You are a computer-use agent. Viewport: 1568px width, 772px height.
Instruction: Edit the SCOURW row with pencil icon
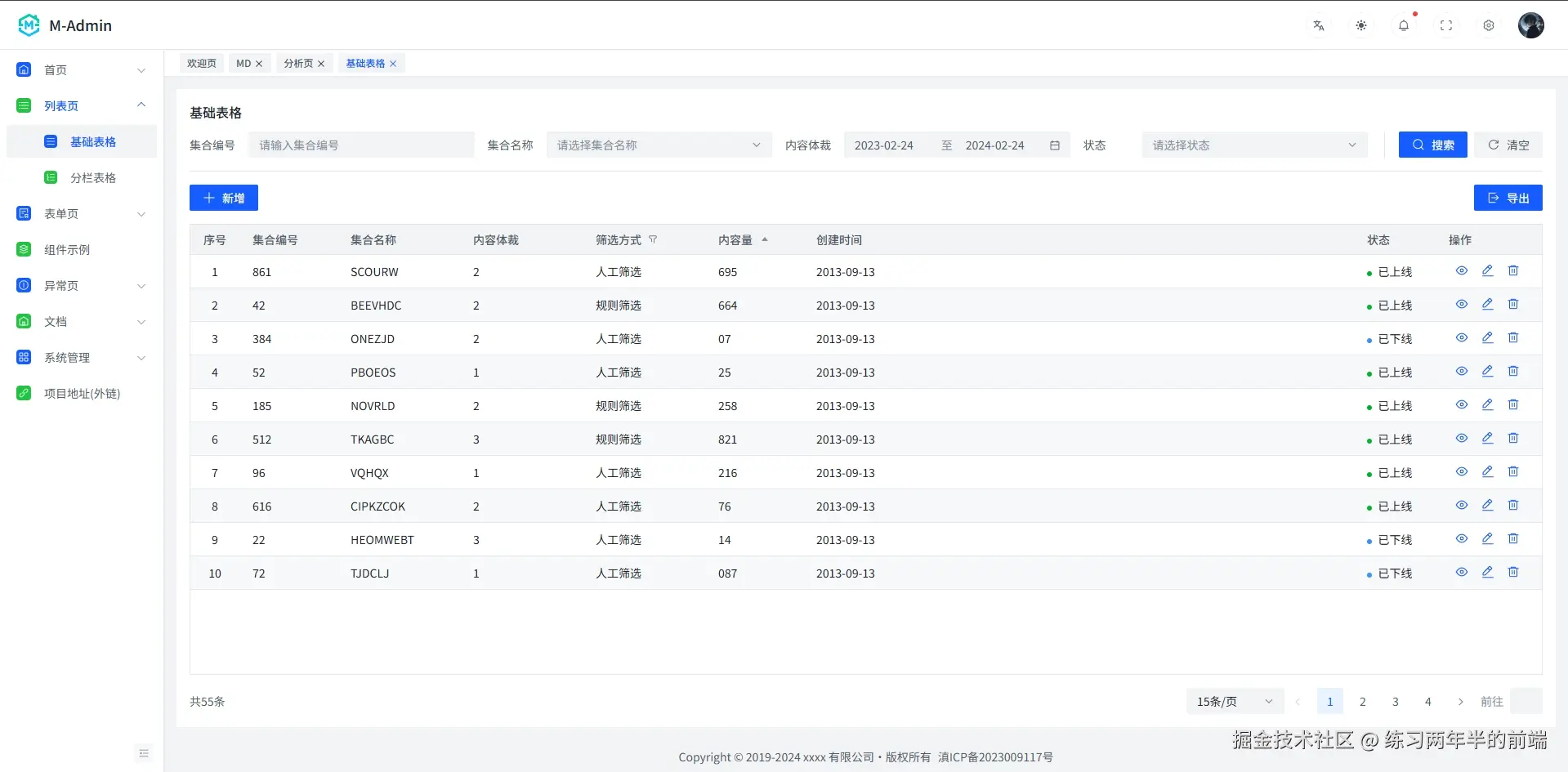click(x=1487, y=271)
